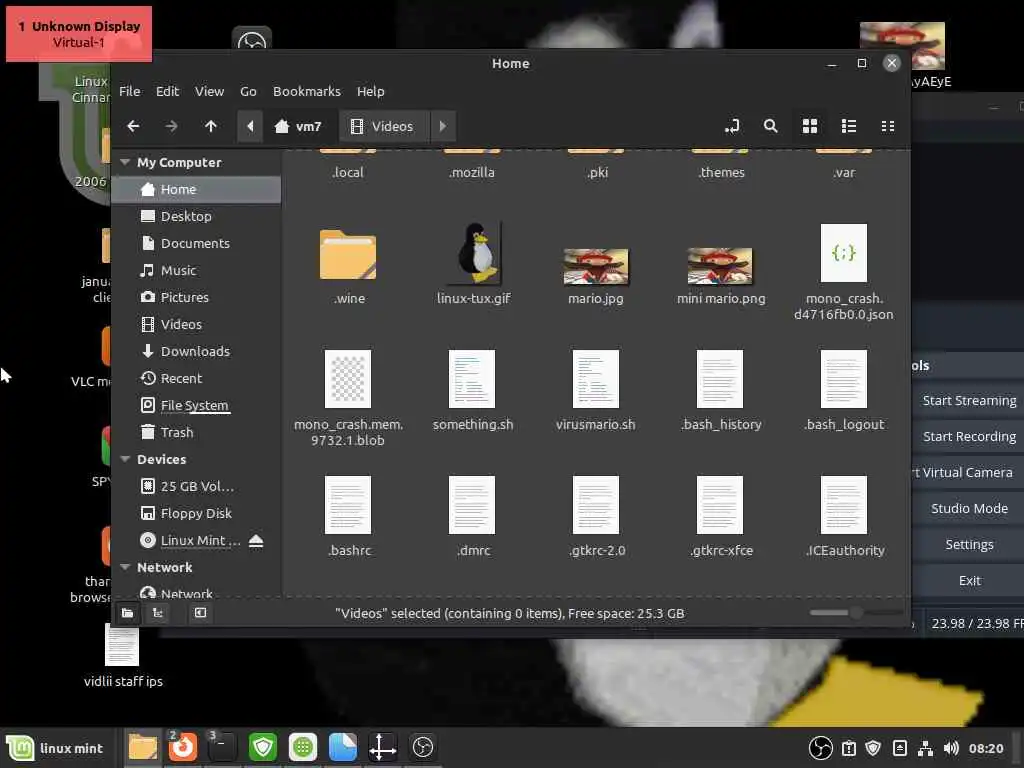Screen dimensions: 1024x768
Task: Collapse the My Computer section
Action: [x=125, y=162]
